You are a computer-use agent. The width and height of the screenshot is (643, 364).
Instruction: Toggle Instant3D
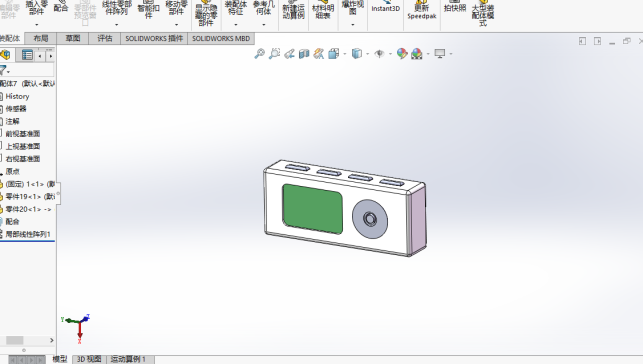click(385, 7)
